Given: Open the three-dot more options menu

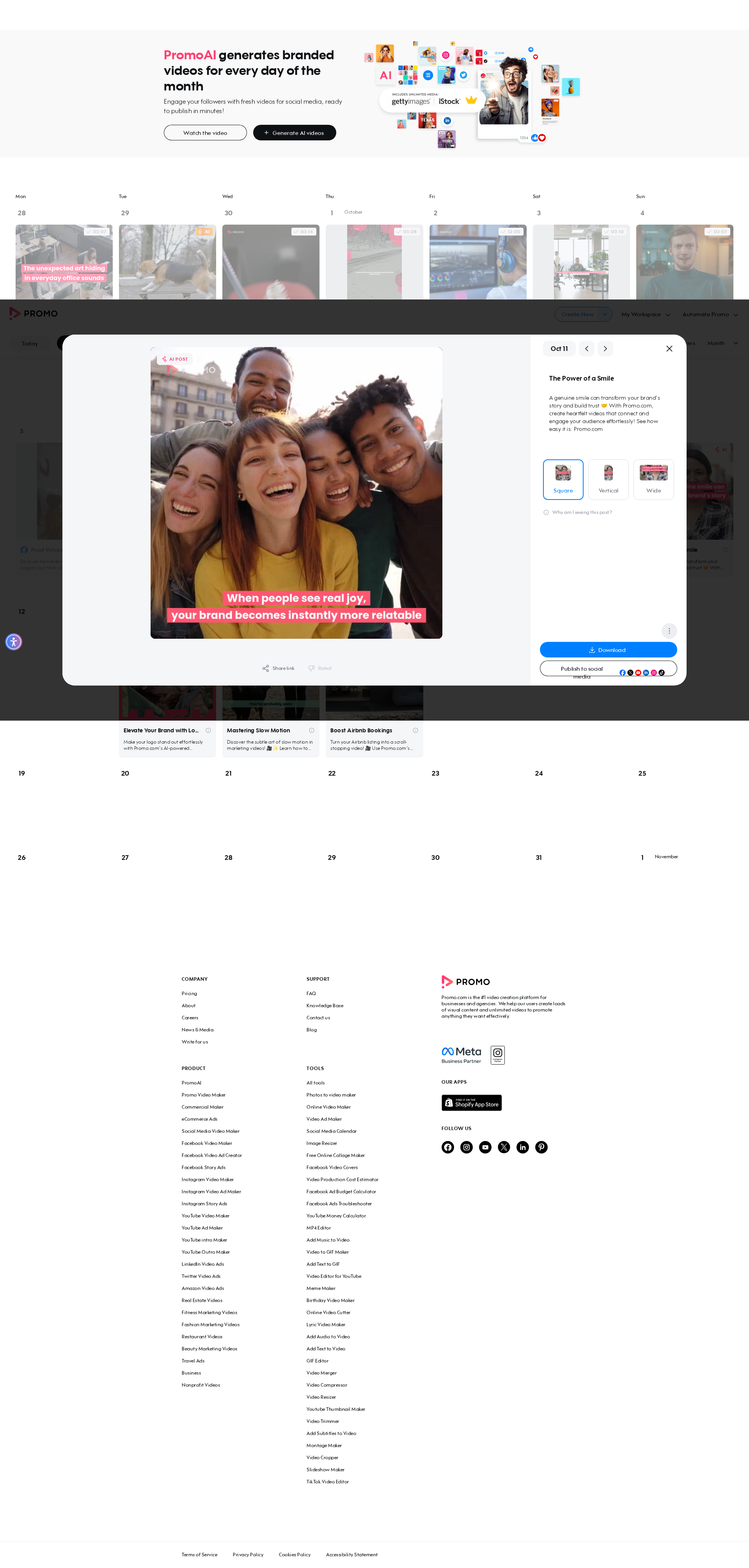Looking at the screenshot, I should coord(669,631).
